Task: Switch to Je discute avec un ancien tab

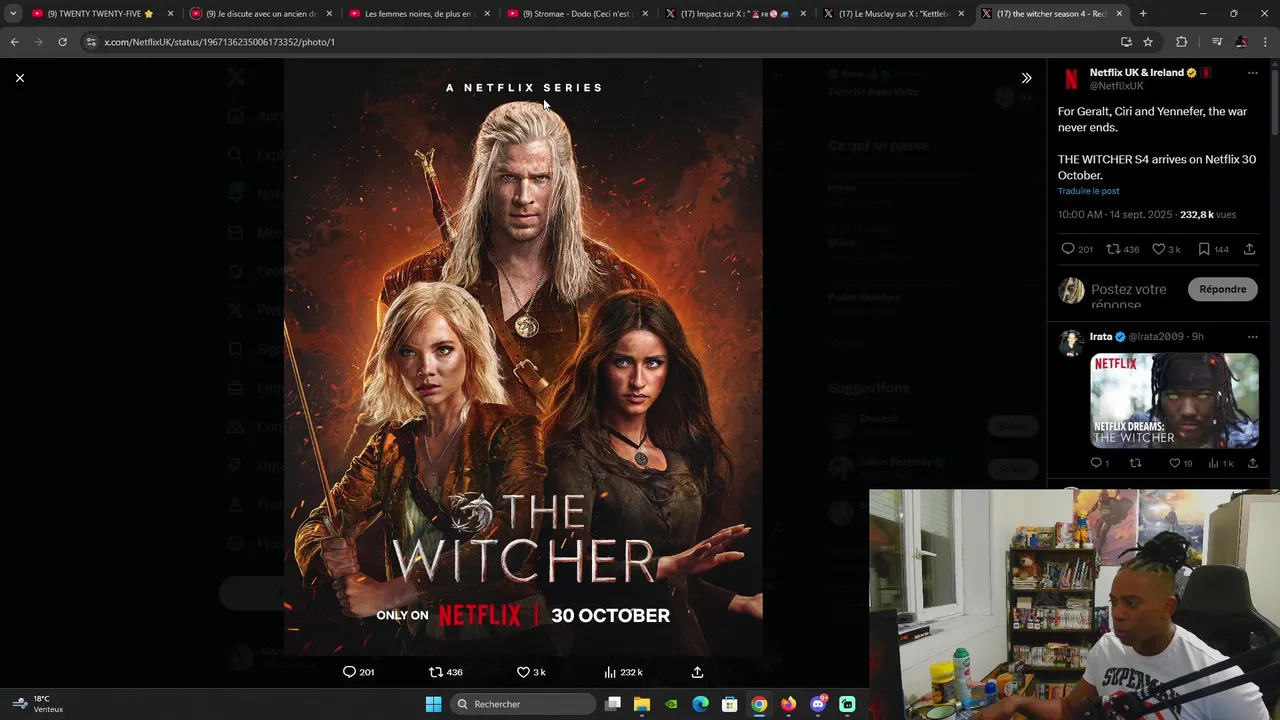Action: point(260,14)
